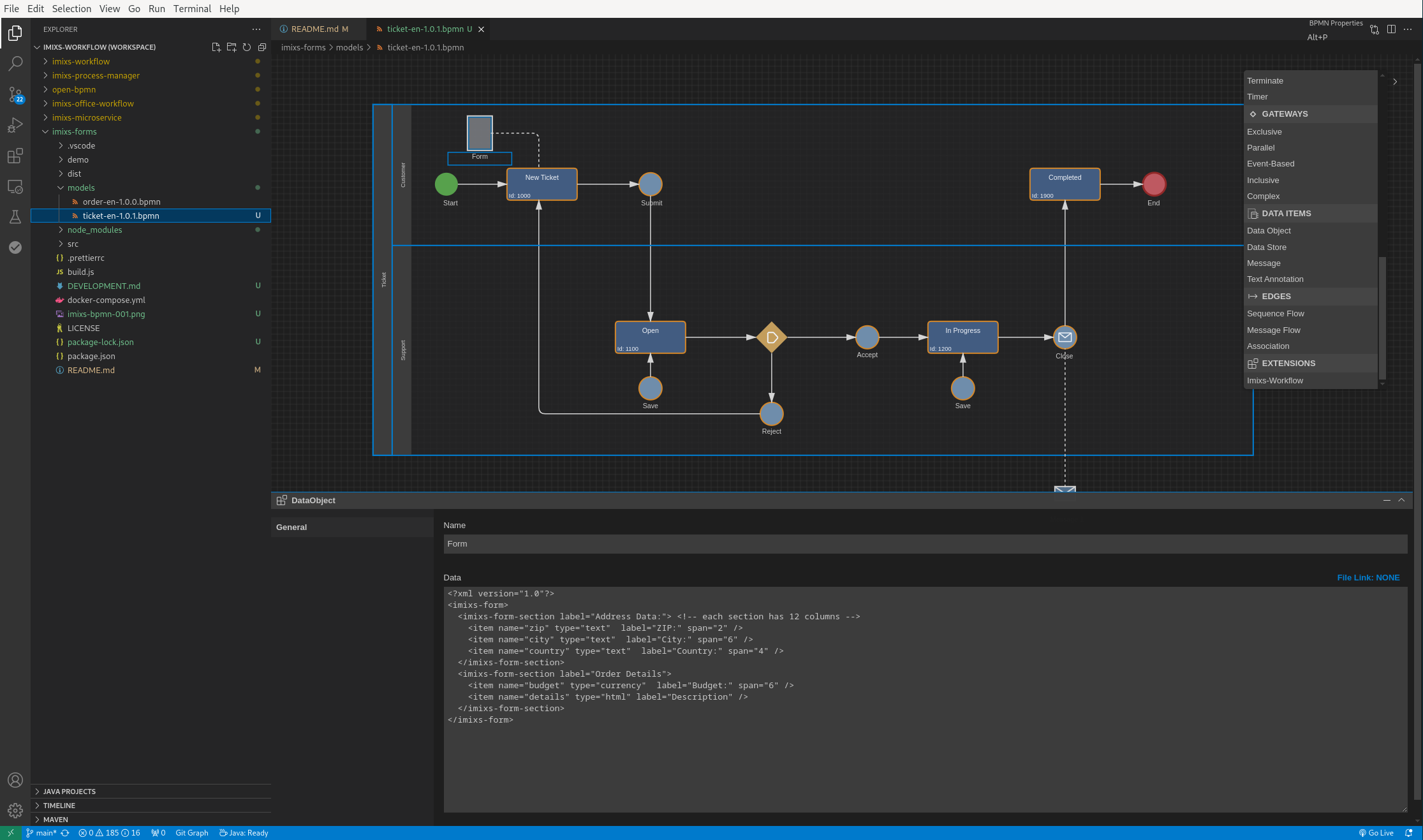The height and width of the screenshot is (840, 1423).
Task: Open the Testing flask view
Action: click(x=15, y=217)
